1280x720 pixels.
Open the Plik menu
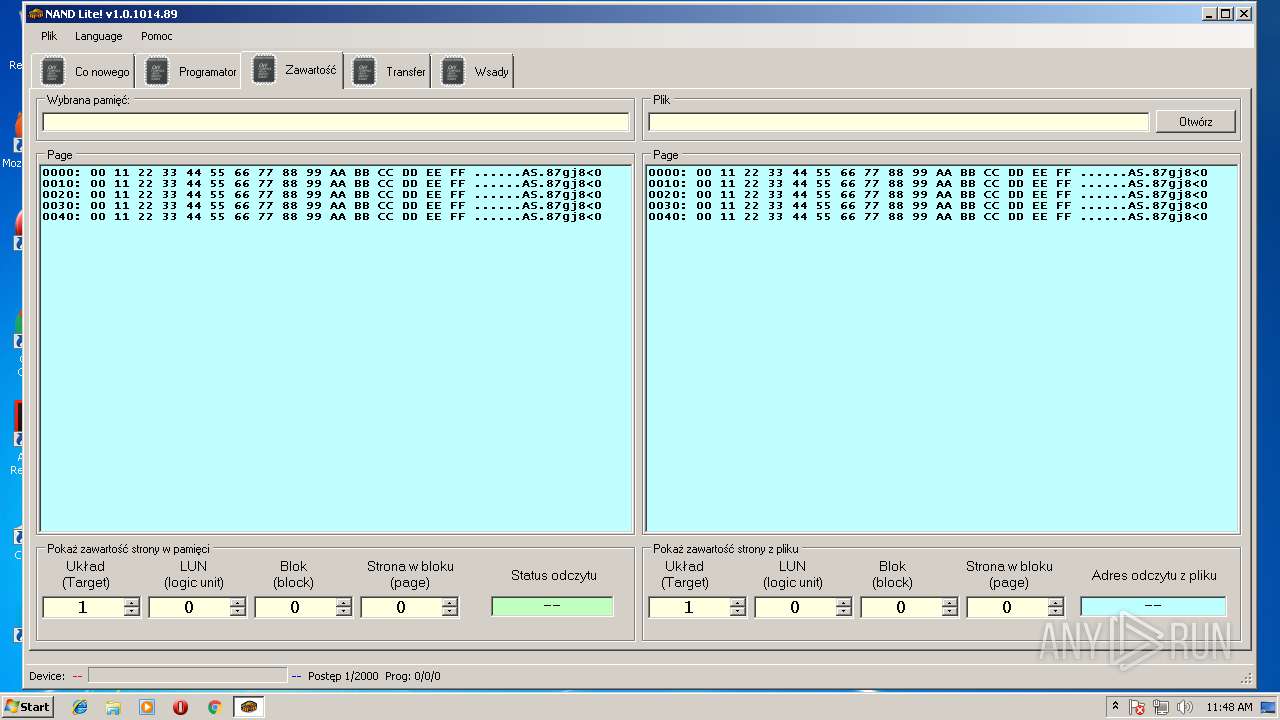point(49,36)
